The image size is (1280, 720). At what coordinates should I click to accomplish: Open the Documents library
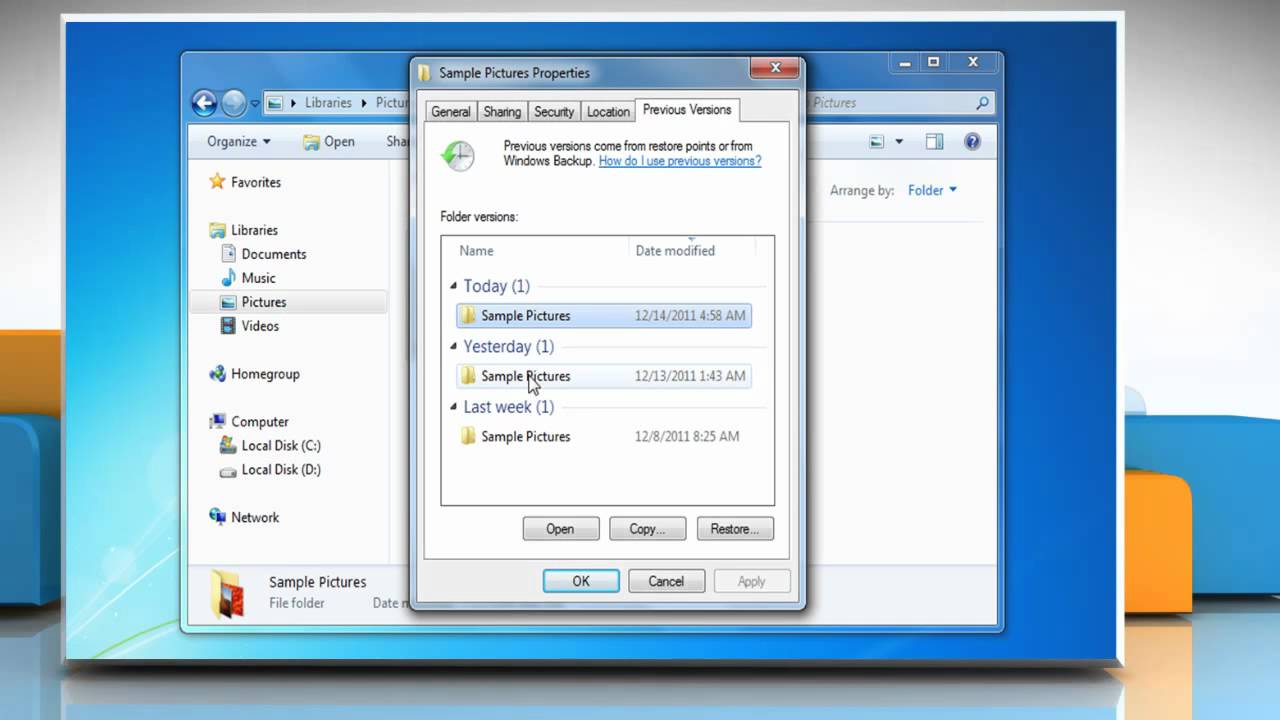[273, 254]
